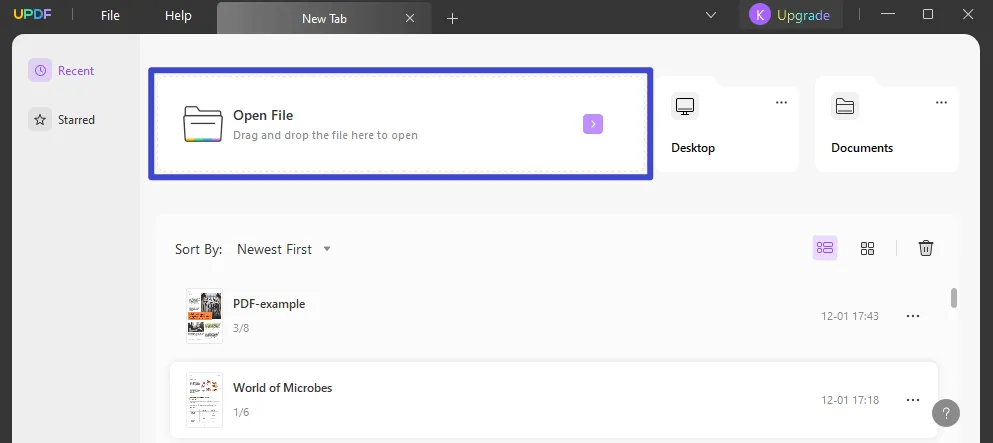
Task: Click the UPDF logo
Action: point(35,16)
